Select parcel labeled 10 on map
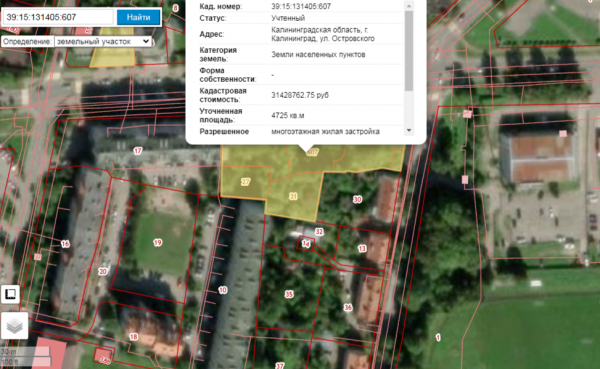 click(223, 290)
